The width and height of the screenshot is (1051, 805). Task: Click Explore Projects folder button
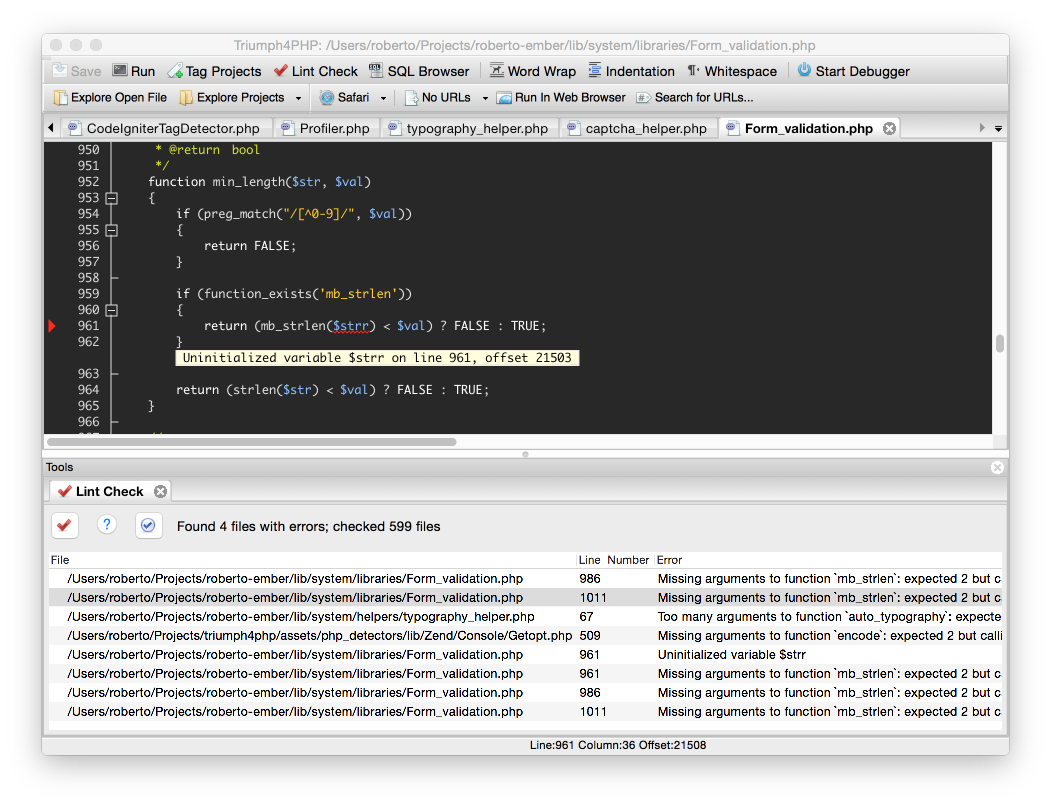coord(232,98)
